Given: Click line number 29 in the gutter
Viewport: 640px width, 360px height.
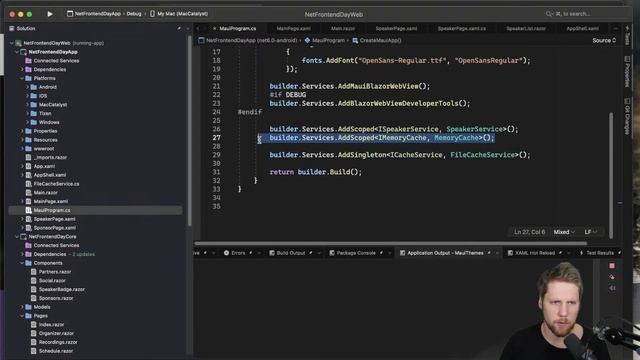Looking at the screenshot, I should (x=216, y=155).
